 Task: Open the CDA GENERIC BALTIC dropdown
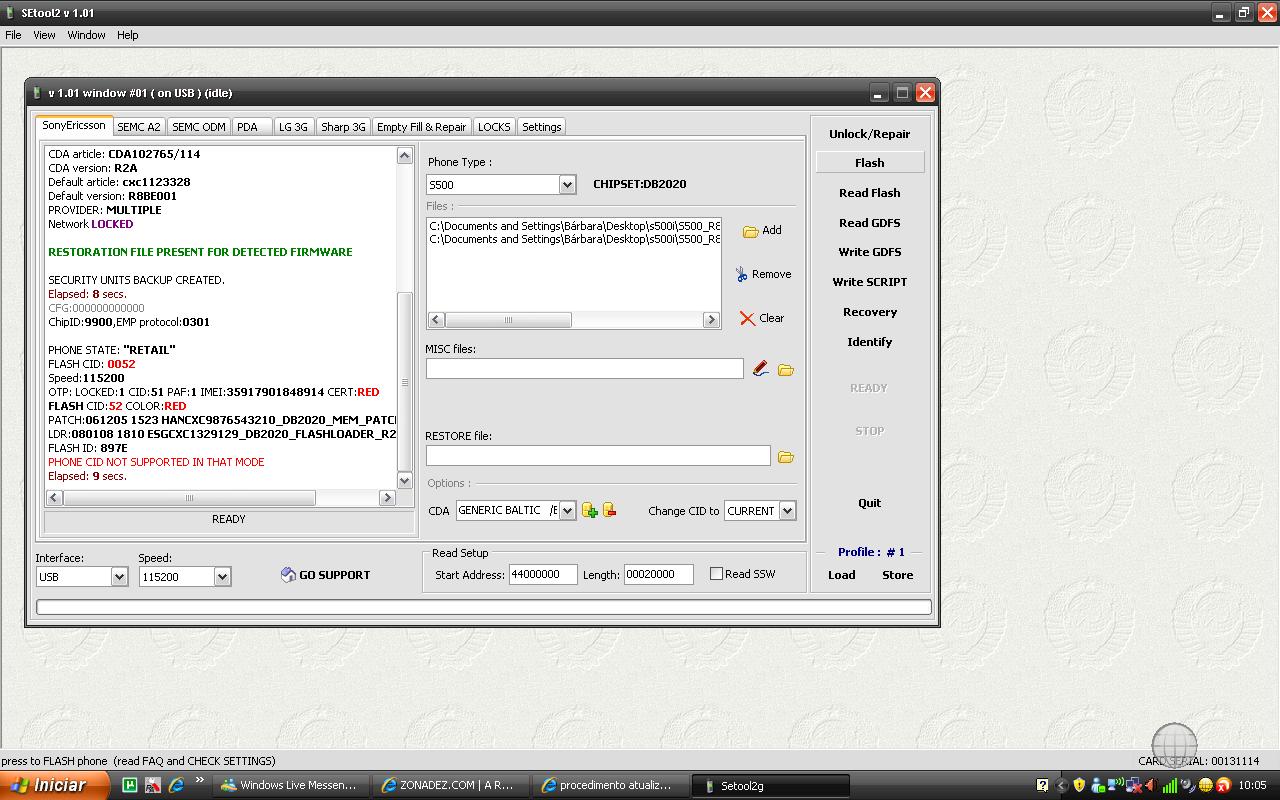click(x=567, y=511)
